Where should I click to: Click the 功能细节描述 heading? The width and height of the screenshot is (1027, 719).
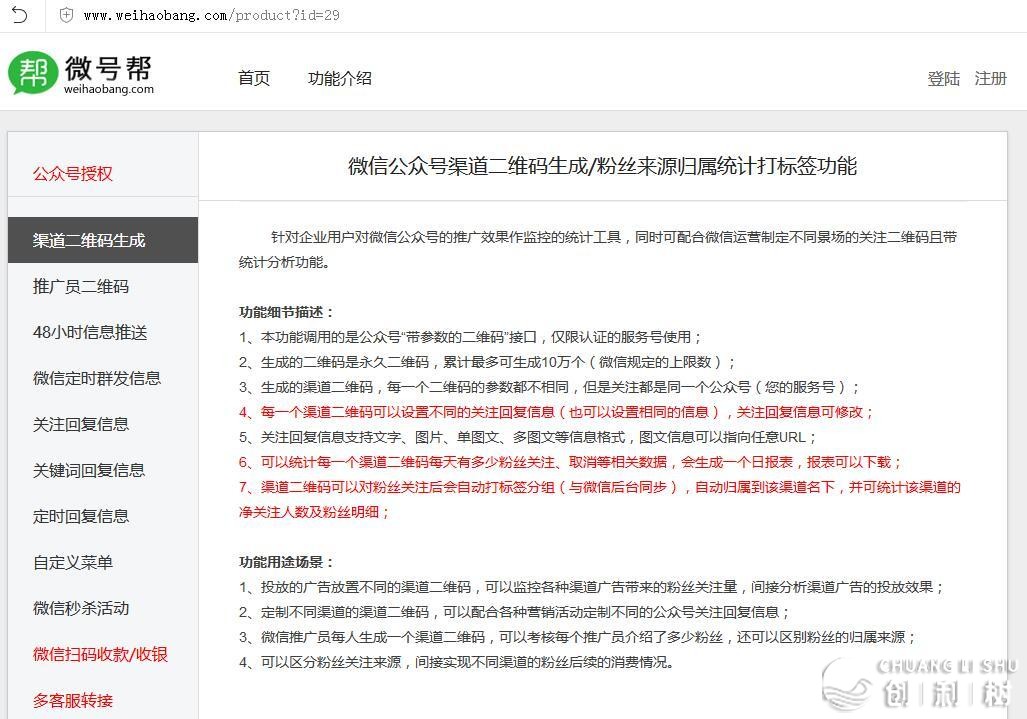click(286, 312)
